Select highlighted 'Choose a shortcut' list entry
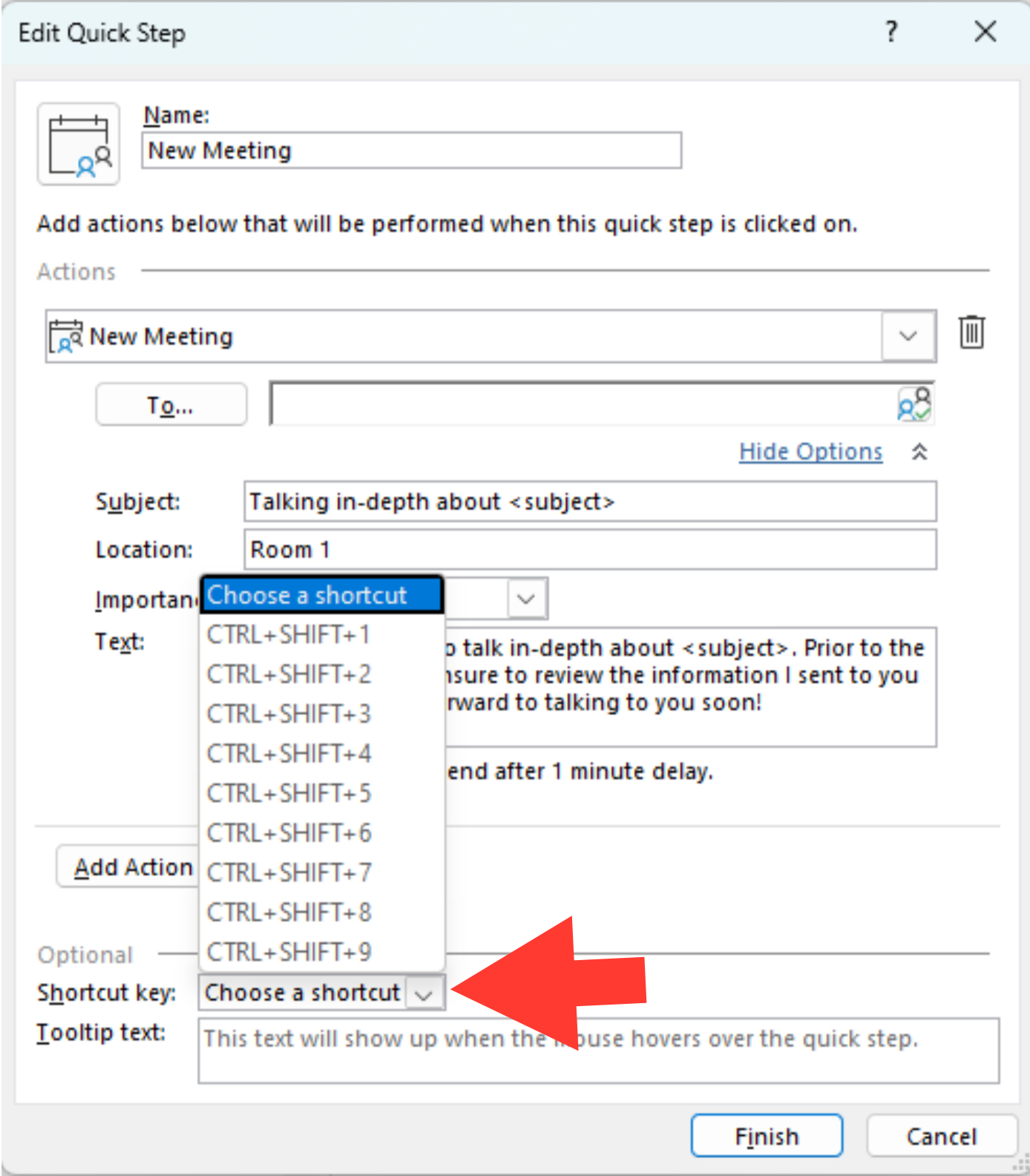Screen dimensions: 1030x1176 coord(322,595)
